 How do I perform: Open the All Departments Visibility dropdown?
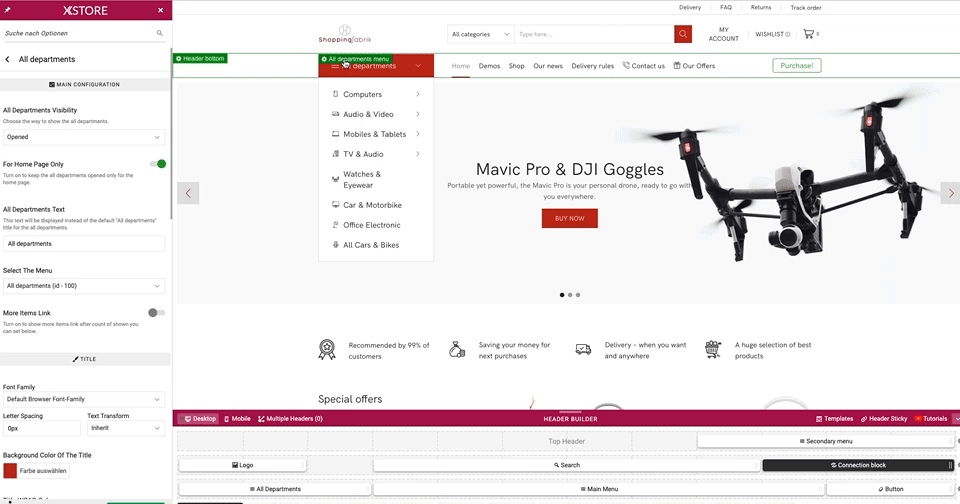click(84, 137)
